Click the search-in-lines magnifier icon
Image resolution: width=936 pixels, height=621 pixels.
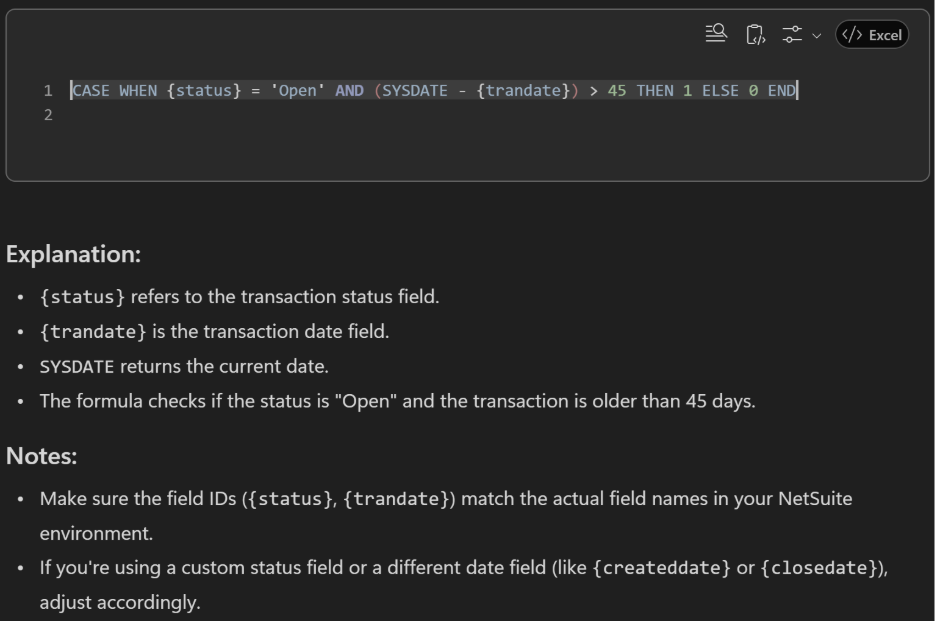tap(716, 34)
